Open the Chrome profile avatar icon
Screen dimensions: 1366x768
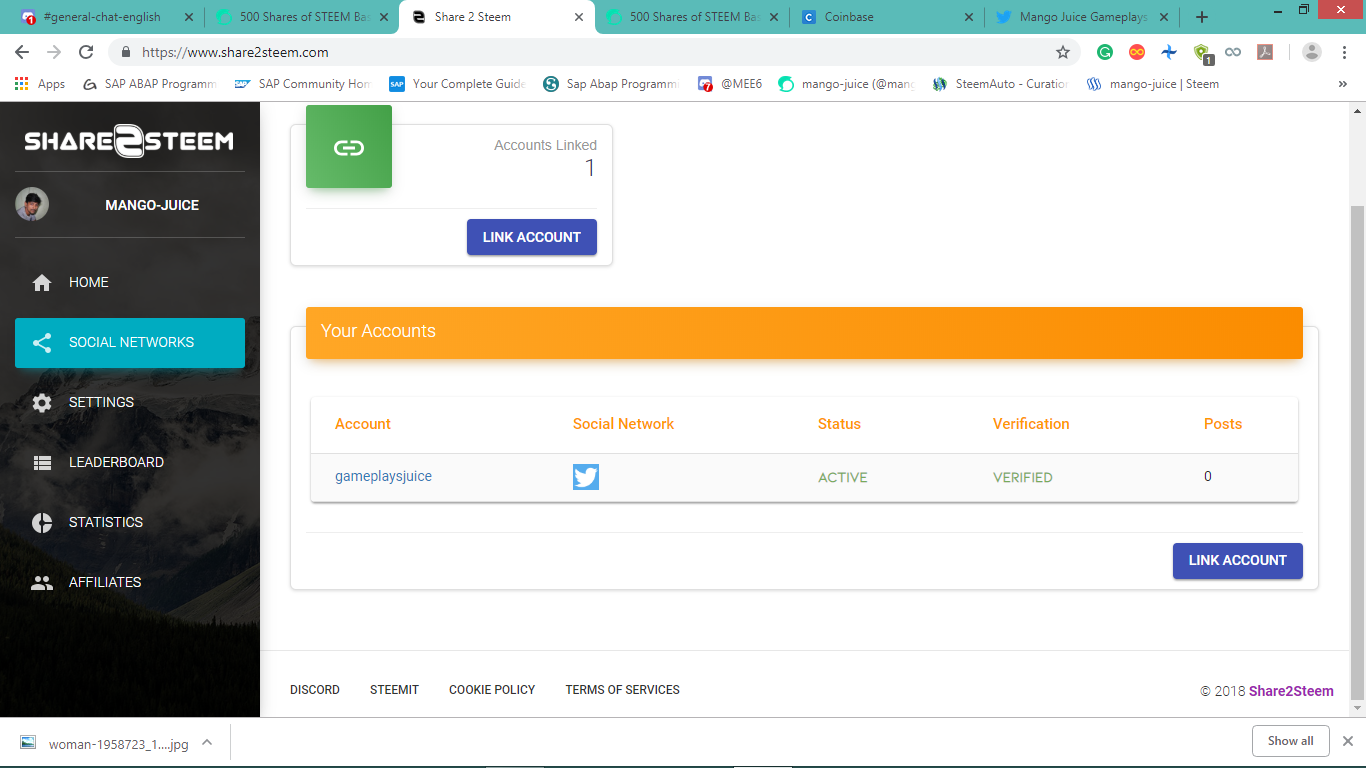(1312, 52)
